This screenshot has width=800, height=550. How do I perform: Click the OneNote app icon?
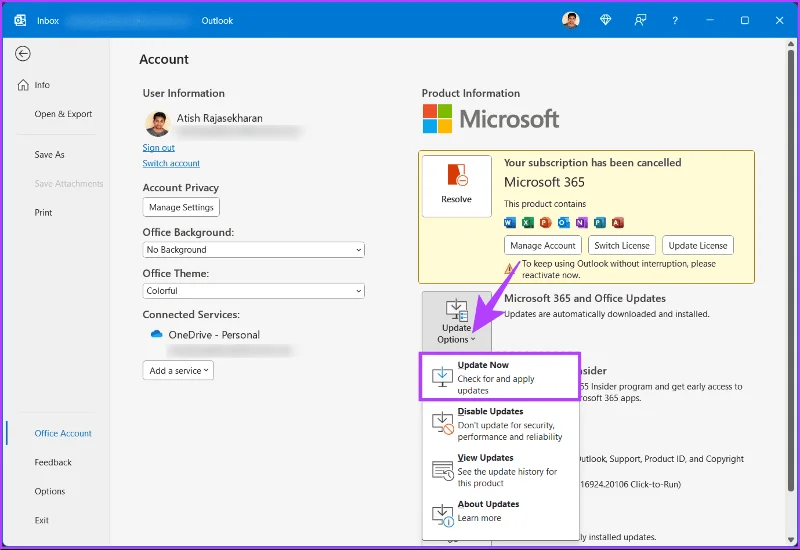coord(581,222)
